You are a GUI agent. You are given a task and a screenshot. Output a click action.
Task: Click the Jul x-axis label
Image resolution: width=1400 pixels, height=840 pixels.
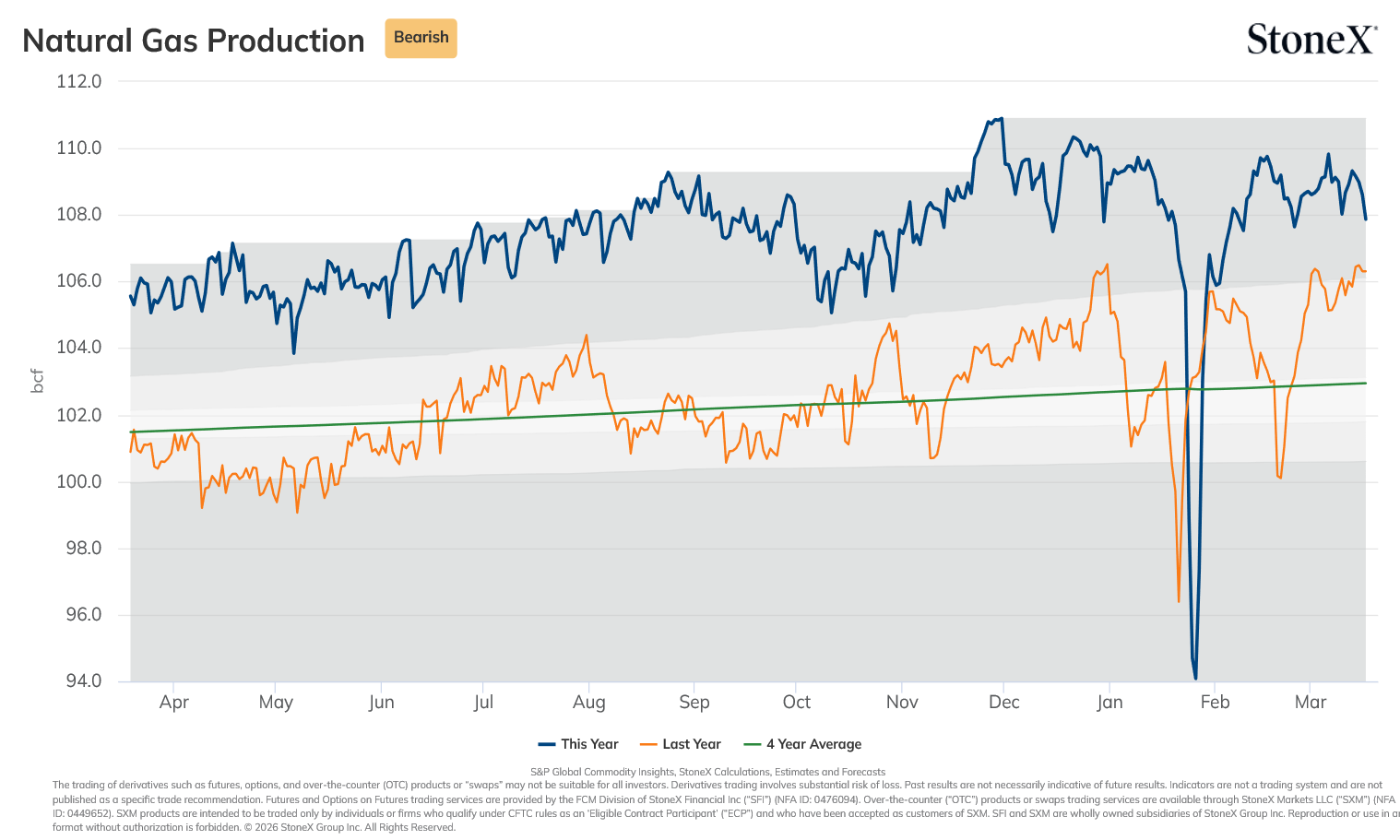point(483,703)
